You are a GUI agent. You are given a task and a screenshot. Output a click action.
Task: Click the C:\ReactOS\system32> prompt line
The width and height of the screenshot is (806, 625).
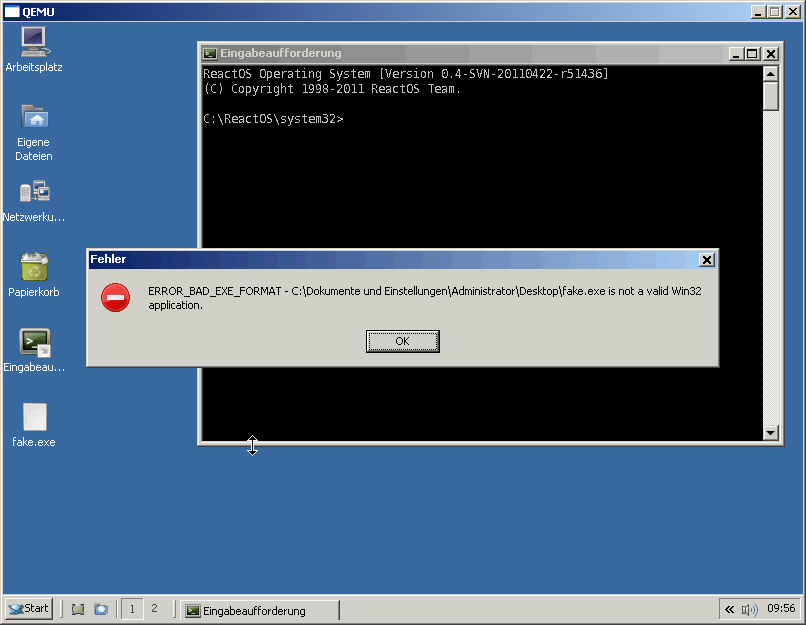point(273,119)
